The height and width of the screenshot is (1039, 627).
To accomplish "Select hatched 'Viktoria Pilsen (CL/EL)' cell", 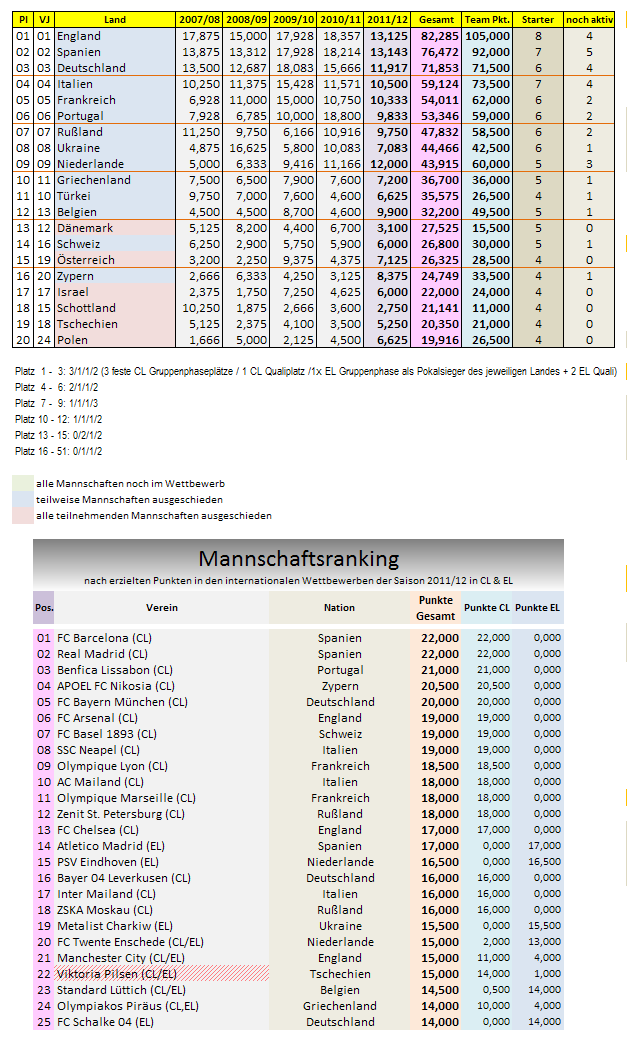I will pyautogui.click(x=162, y=974).
